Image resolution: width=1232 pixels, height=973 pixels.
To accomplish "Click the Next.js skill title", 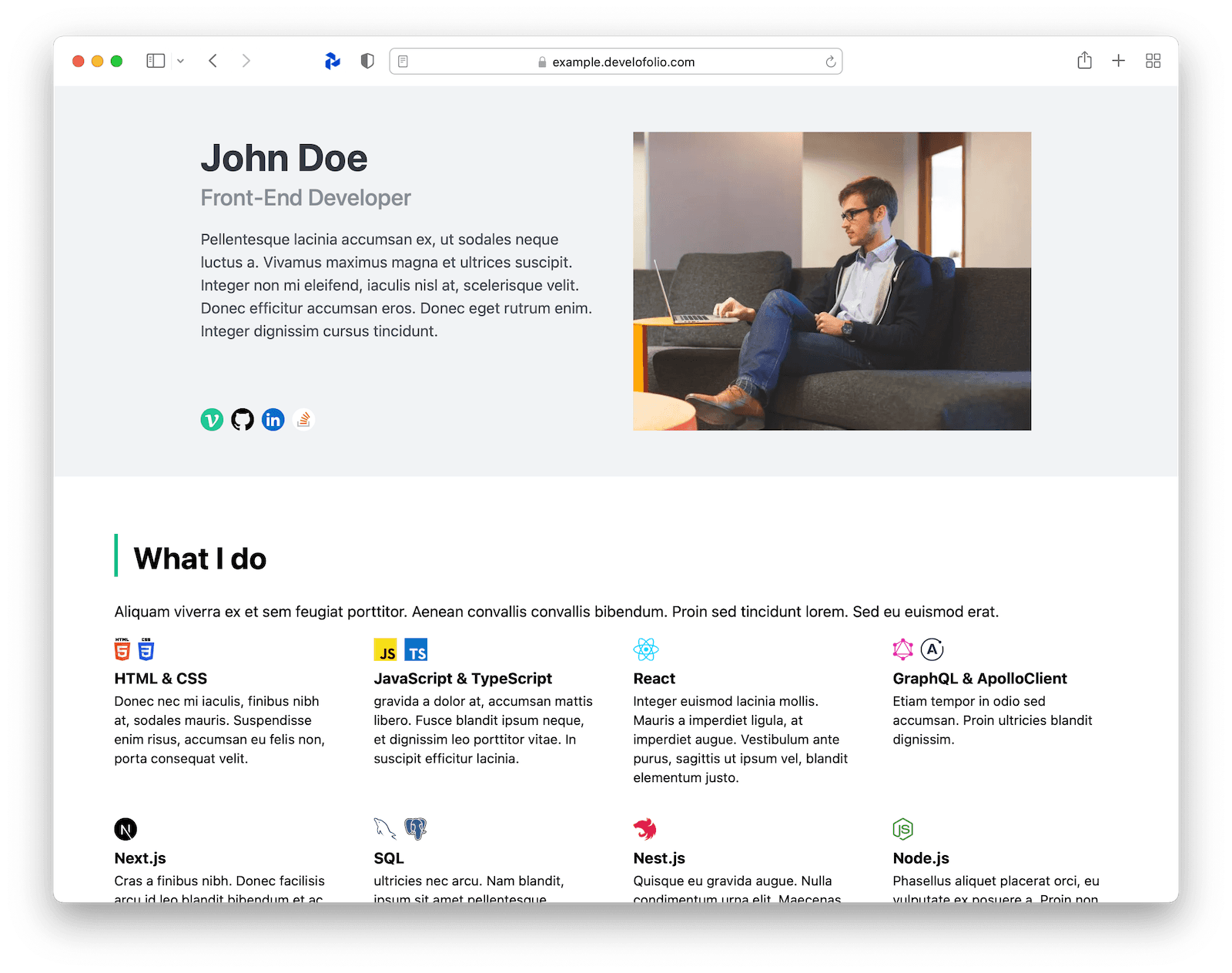I will click(140, 858).
